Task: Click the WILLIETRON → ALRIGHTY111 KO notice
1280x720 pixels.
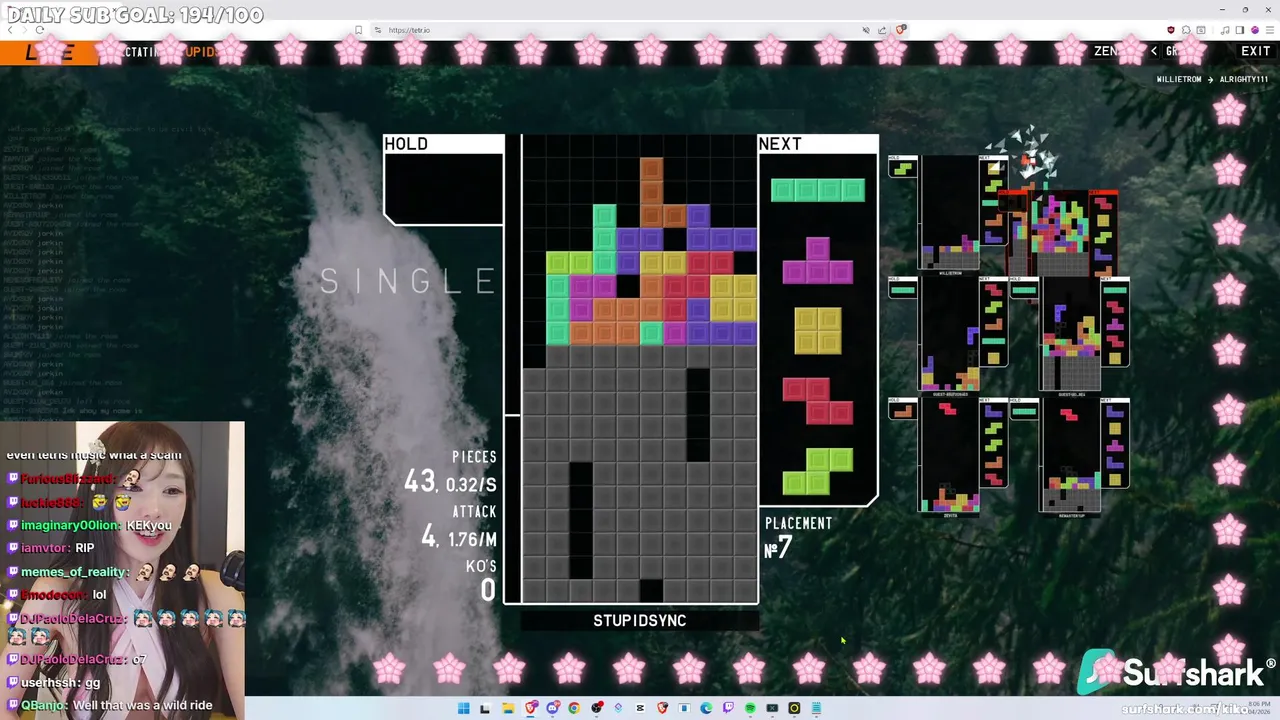Action: pos(1211,79)
